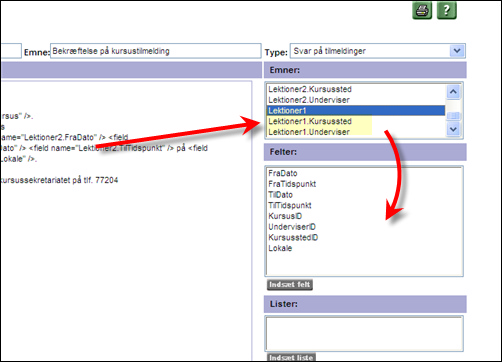This screenshot has width=502, height=362.
Task: Open the 'Svar på tilmeldinger' type combo box
Action: click(378, 51)
